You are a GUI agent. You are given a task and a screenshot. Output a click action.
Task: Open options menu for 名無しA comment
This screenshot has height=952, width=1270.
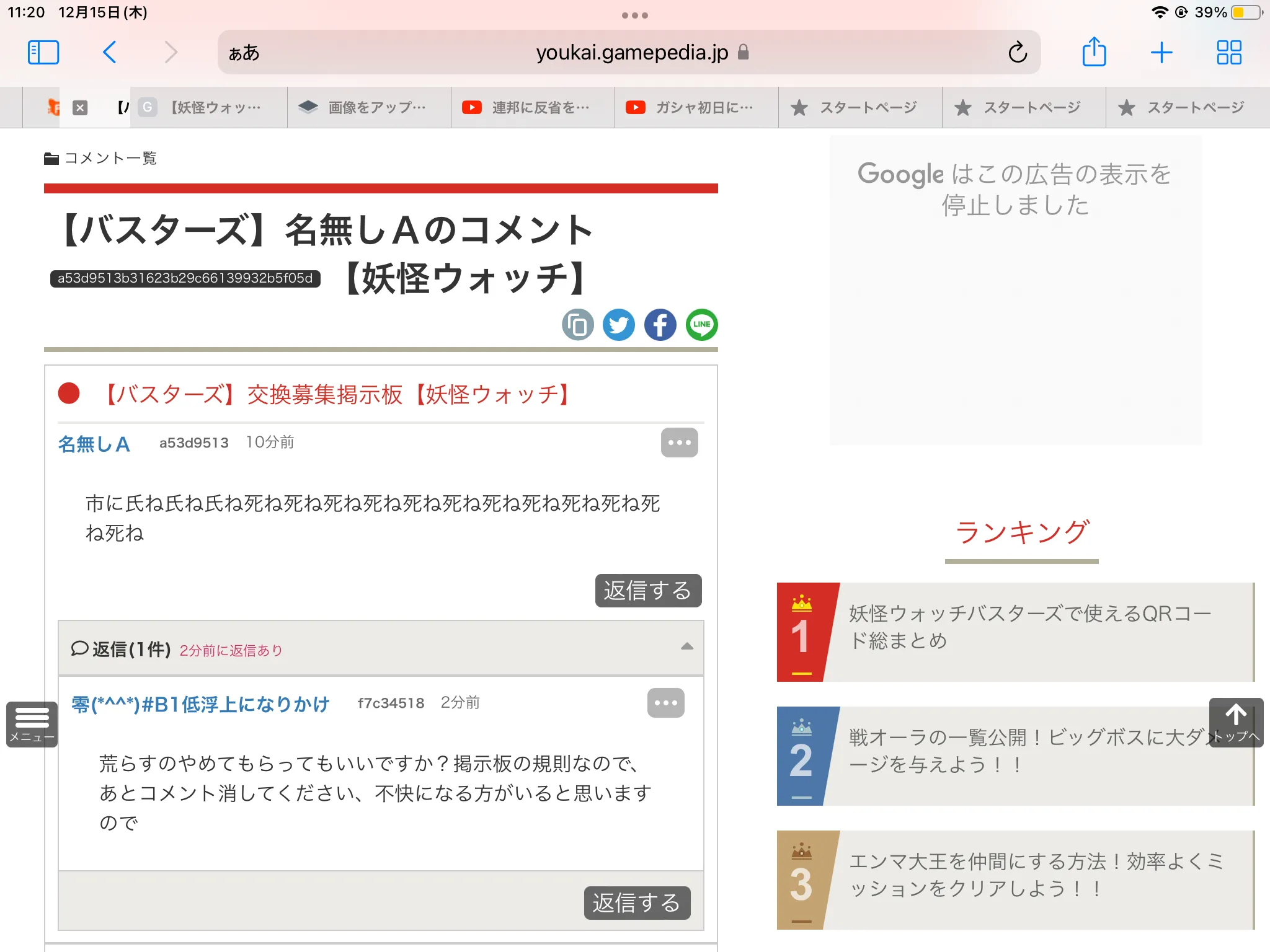680,443
